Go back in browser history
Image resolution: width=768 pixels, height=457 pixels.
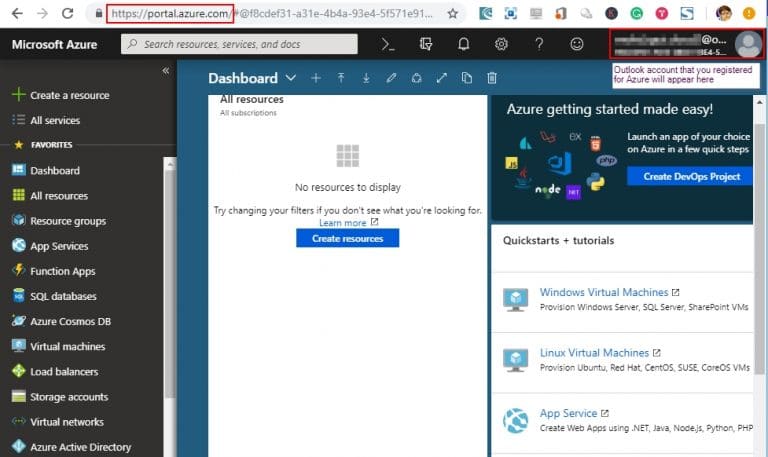pos(17,14)
